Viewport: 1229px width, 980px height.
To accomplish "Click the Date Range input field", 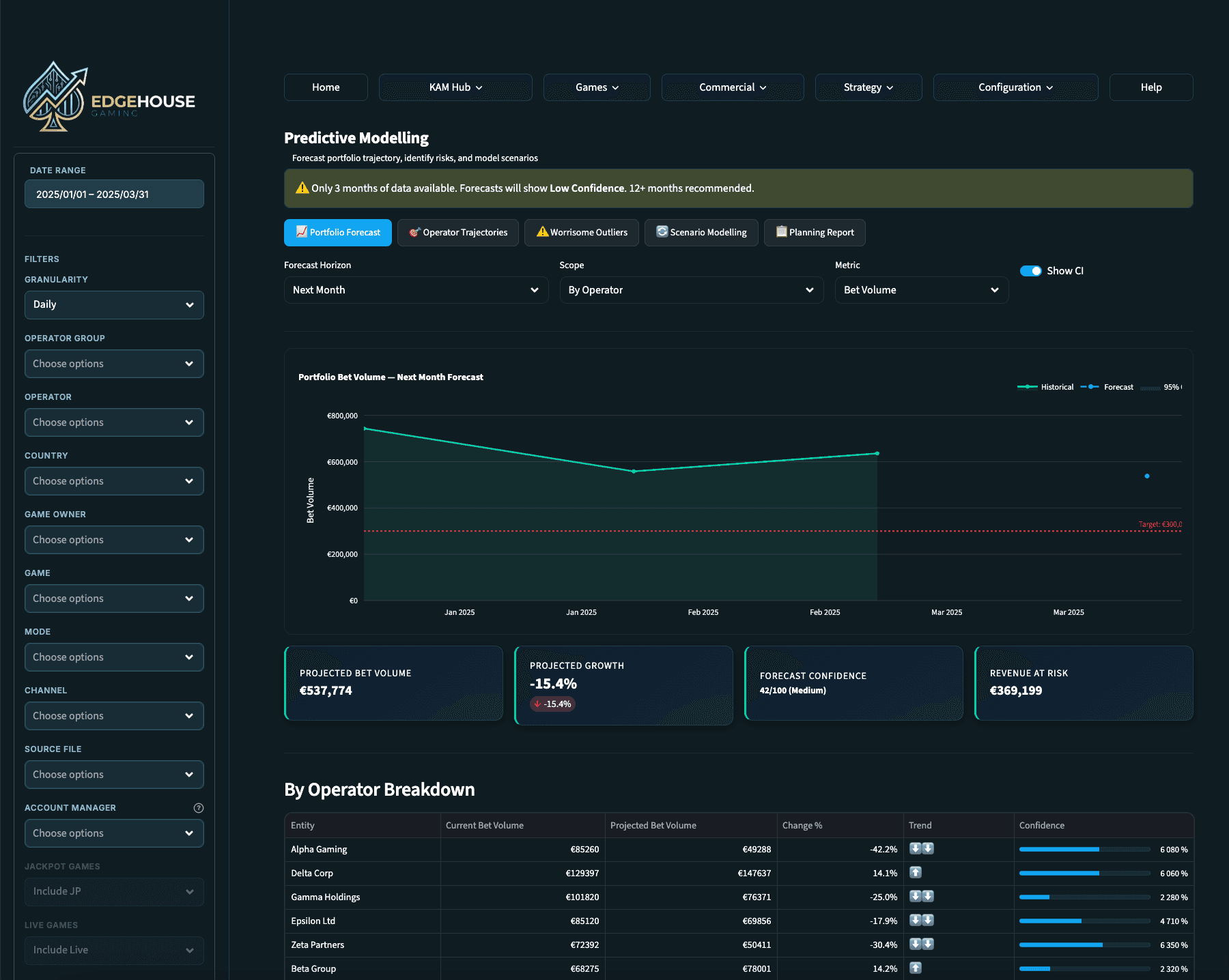I will (114, 194).
